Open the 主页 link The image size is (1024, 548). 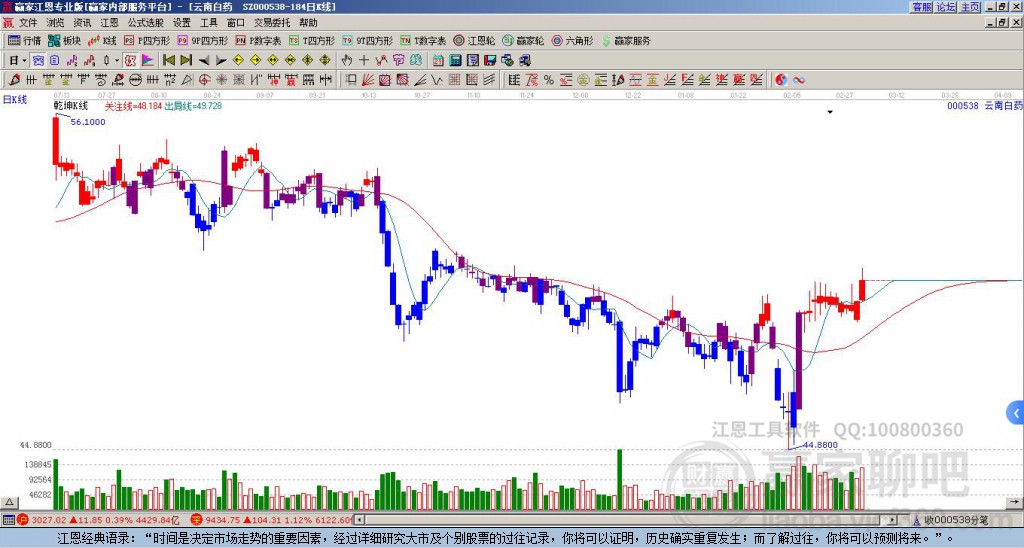970,7
